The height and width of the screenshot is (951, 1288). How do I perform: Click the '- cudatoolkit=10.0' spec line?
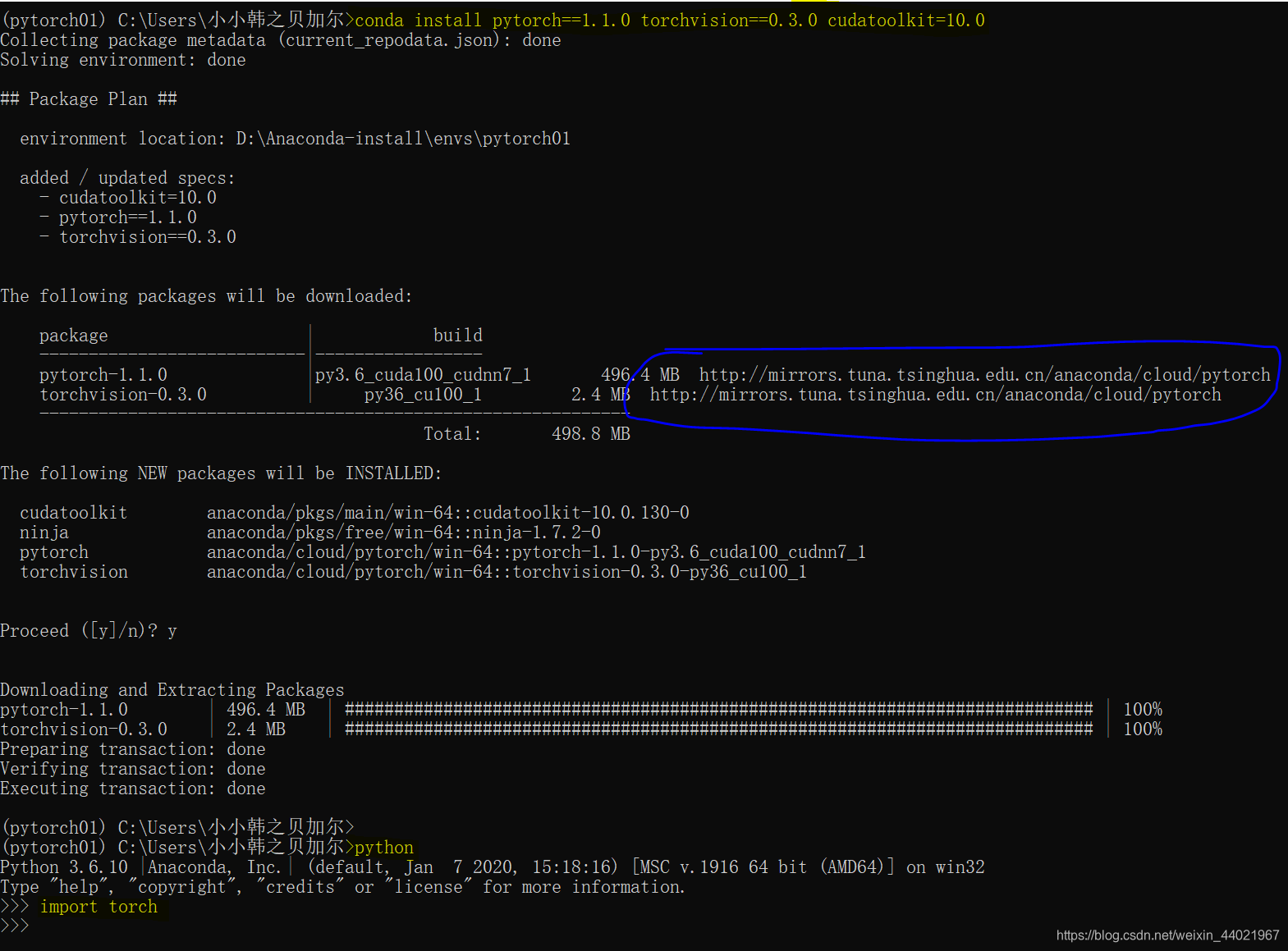coord(128,197)
